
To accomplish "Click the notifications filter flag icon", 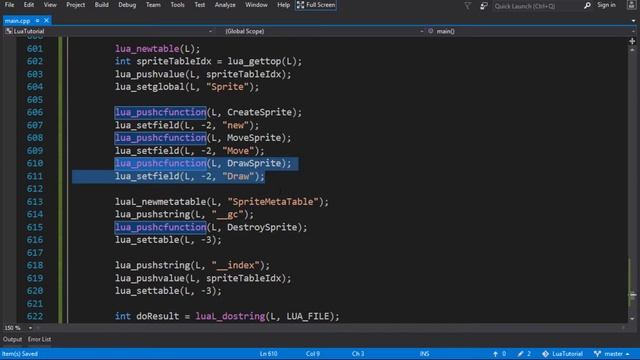I will coord(468,5).
